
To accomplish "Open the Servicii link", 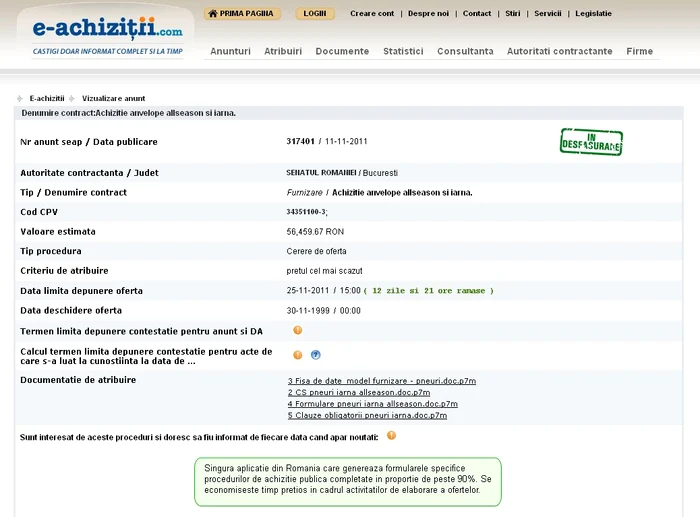I will coord(548,13).
